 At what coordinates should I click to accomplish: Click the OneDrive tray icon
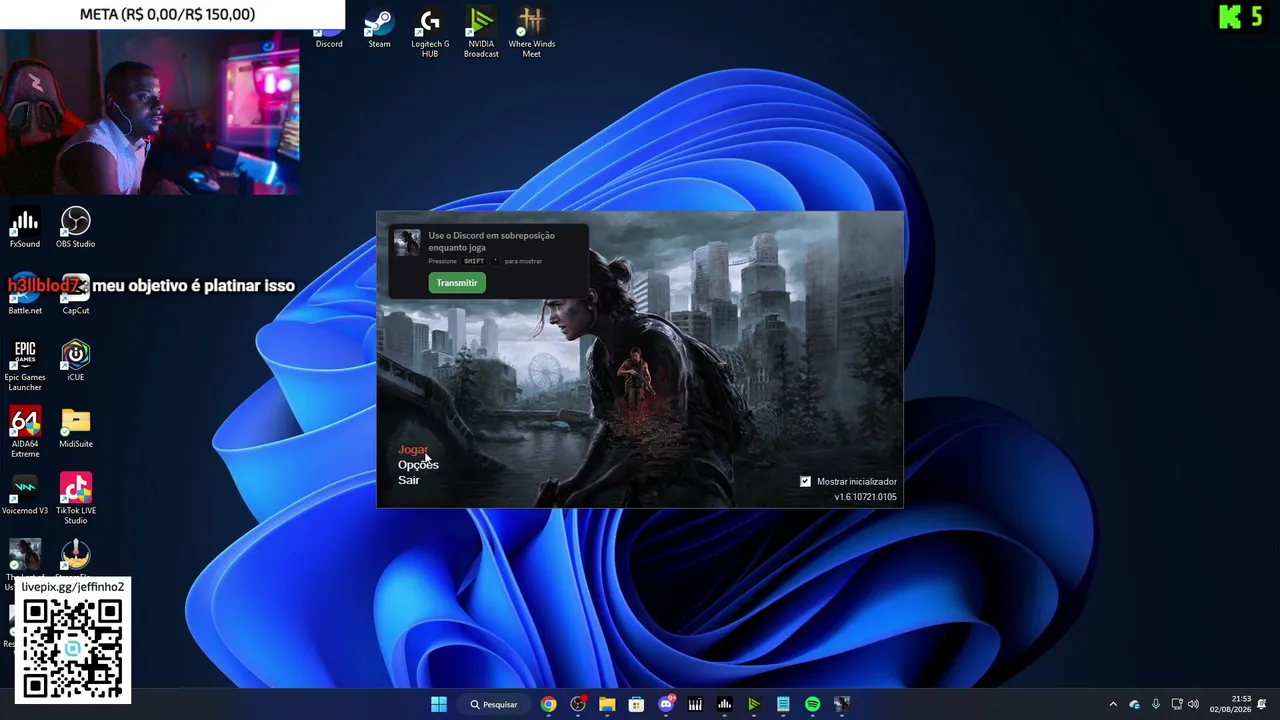(1134, 704)
